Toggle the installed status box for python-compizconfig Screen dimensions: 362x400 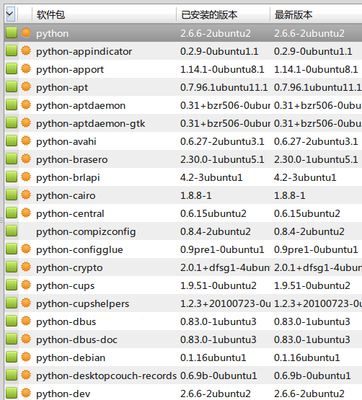11,231
